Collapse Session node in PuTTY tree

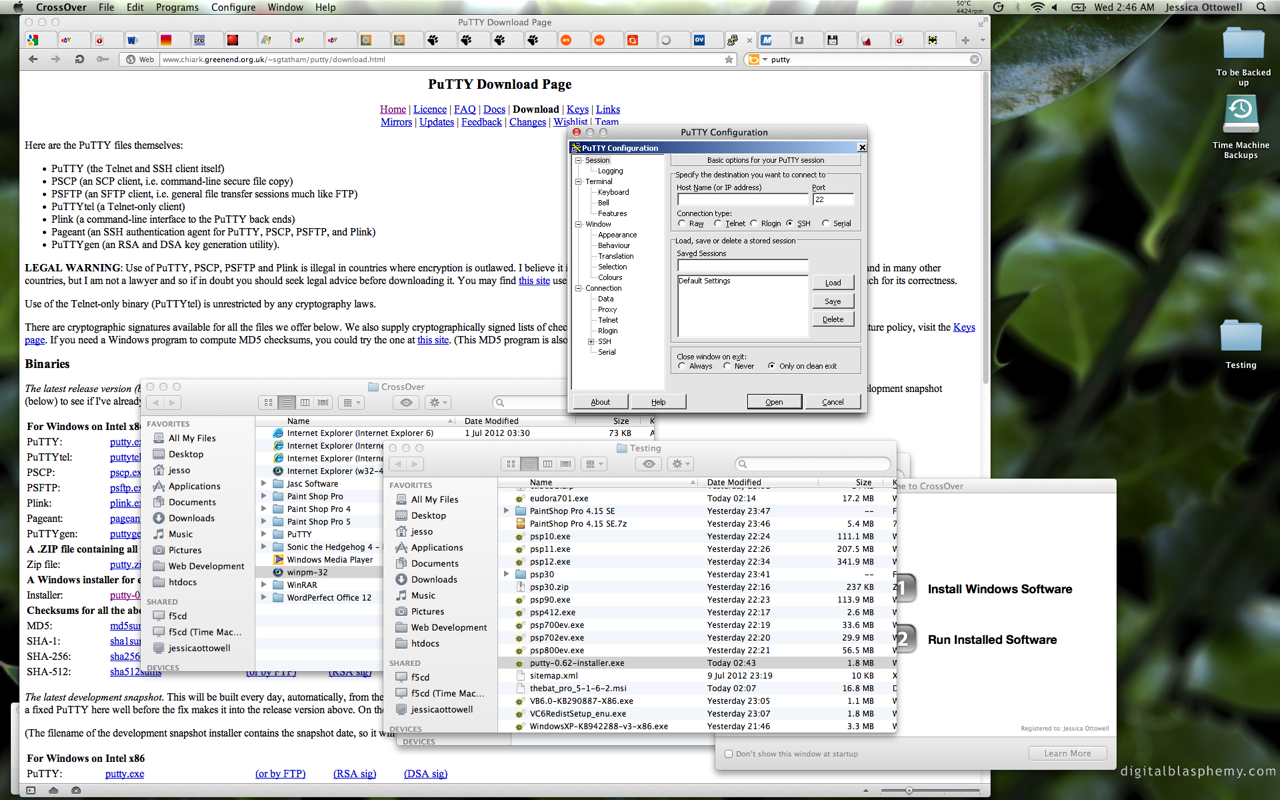click(578, 160)
